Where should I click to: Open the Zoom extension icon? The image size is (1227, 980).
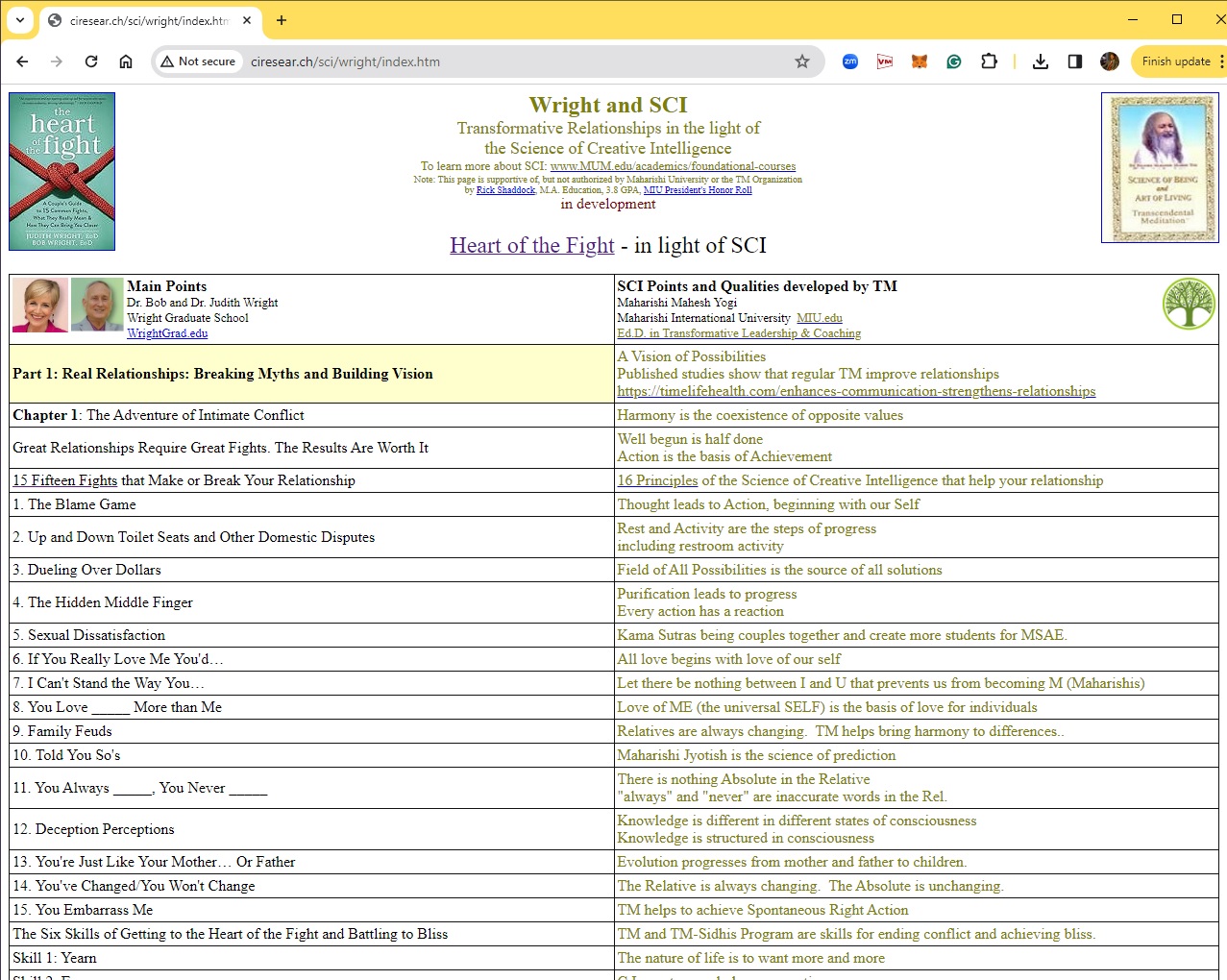[x=850, y=61]
